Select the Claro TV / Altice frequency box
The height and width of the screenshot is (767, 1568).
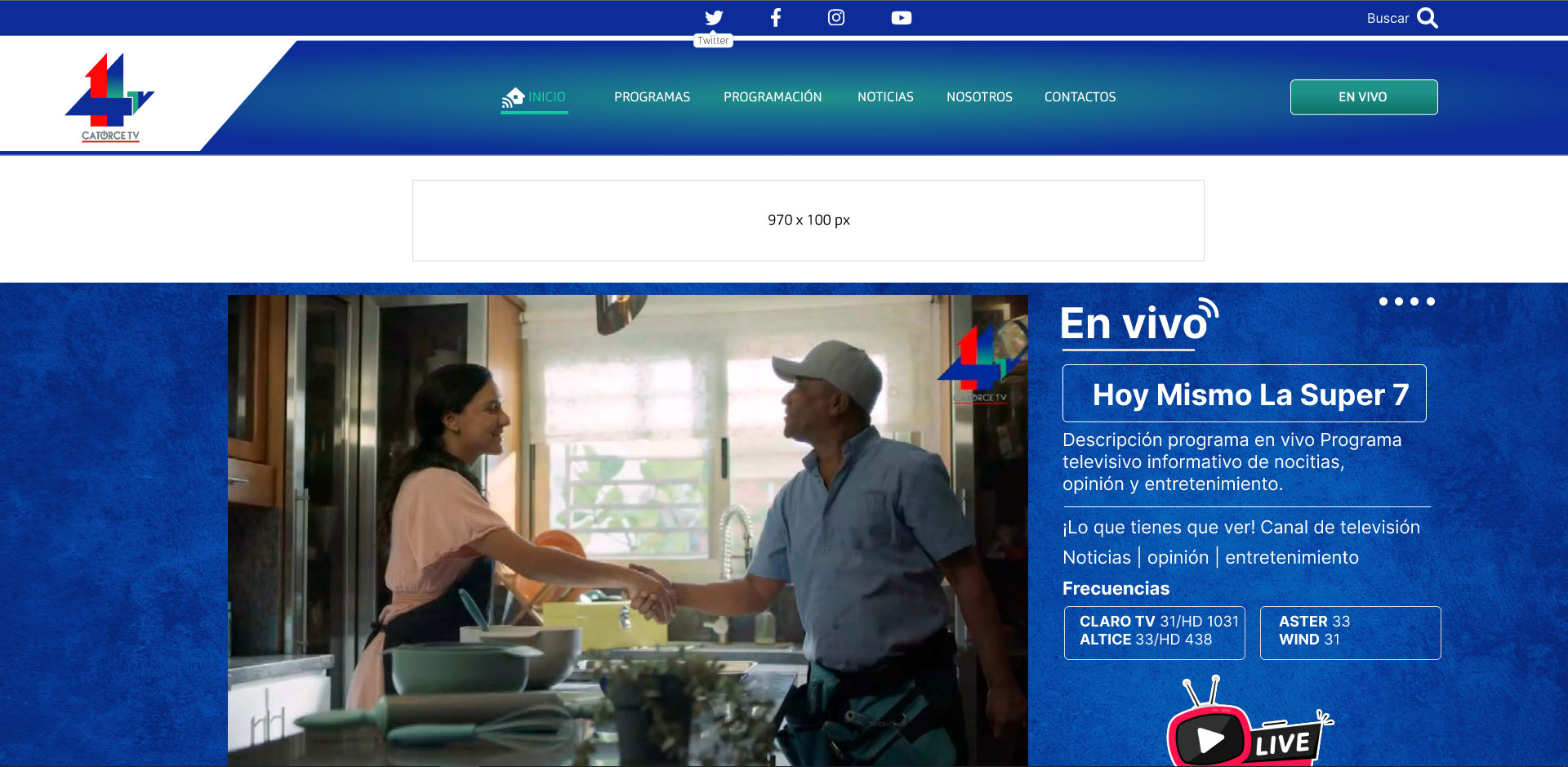1155,632
